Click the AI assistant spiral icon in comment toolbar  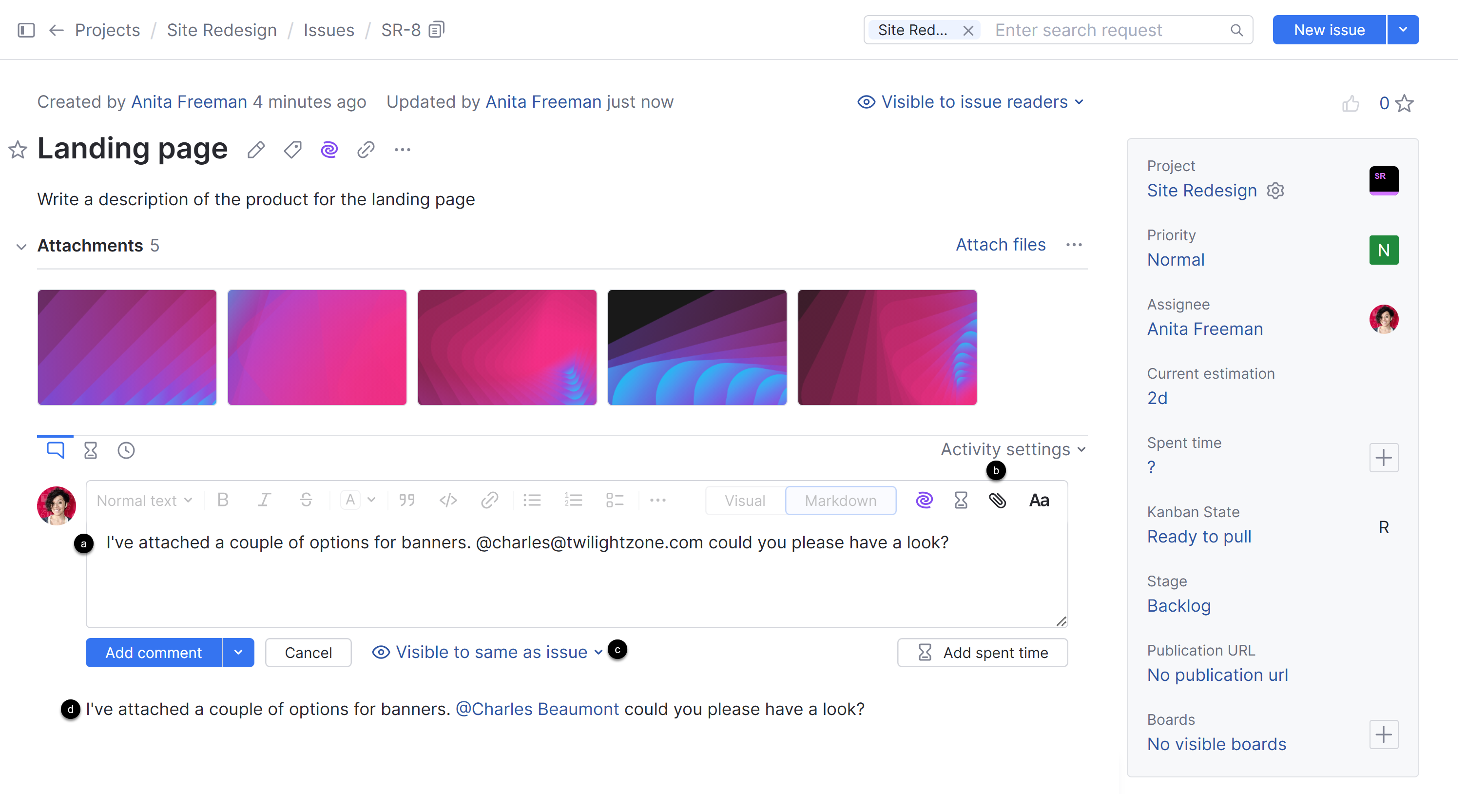(924, 501)
